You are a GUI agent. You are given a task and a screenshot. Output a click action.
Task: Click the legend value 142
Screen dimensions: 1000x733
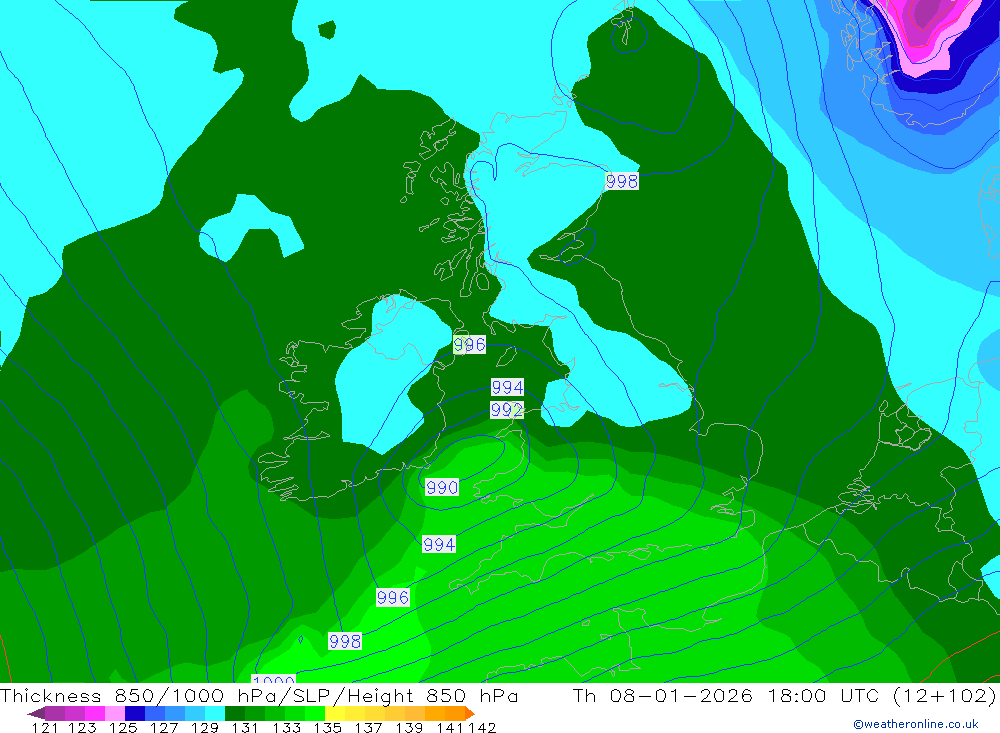click(x=482, y=727)
